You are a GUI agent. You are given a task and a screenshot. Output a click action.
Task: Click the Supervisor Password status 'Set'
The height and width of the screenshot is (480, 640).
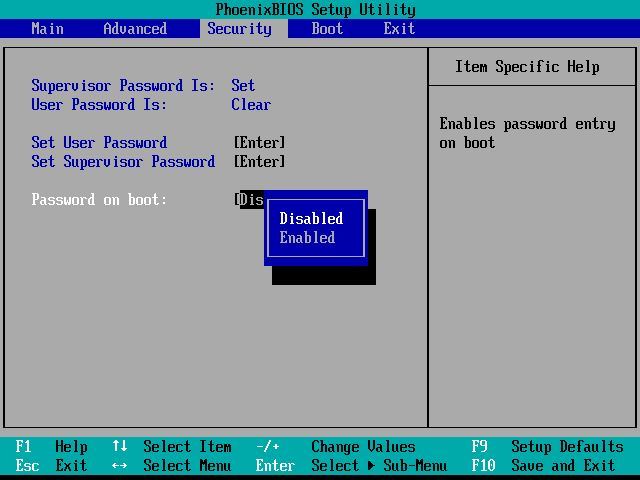click(243, 86)
